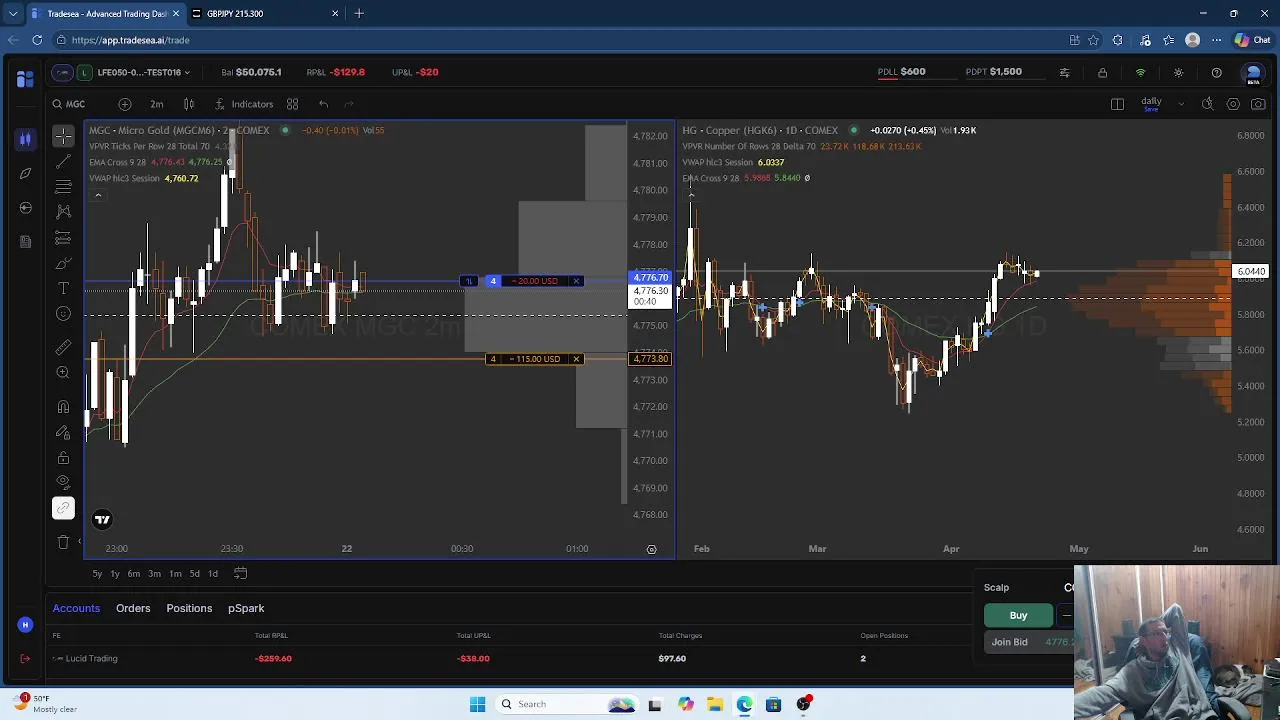Select the trend line drawing tool

[x=63, y=161]
